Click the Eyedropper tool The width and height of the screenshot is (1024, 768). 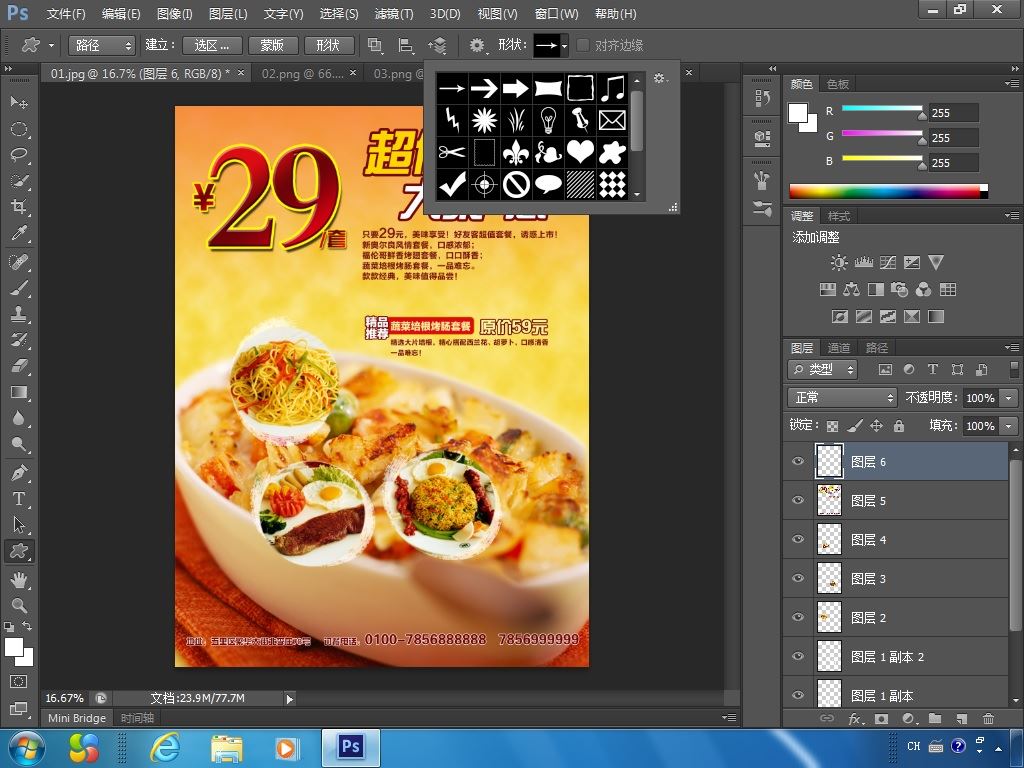pos(19,233)
